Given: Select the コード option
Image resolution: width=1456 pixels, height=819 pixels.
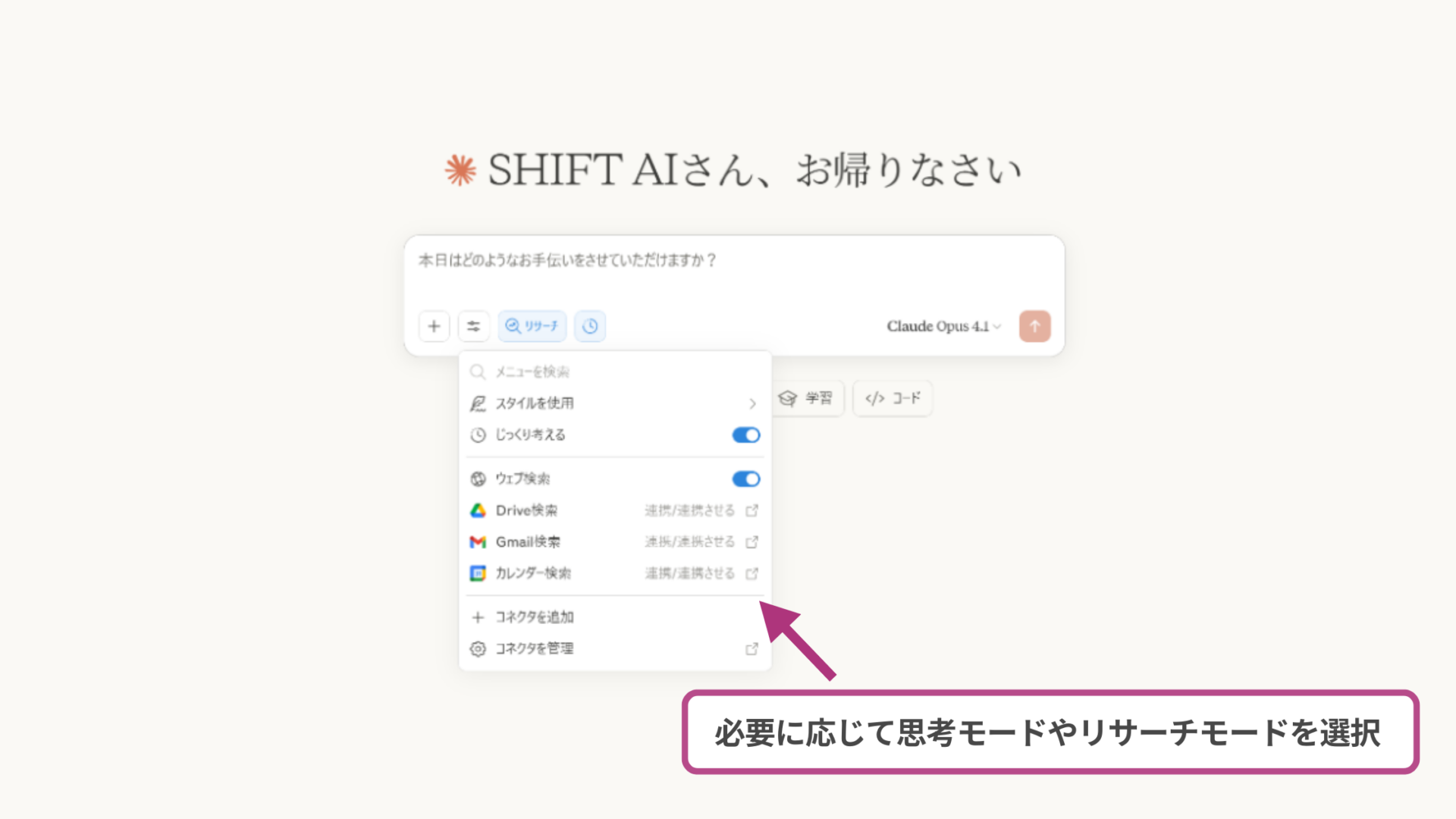Looking at the screenshot, I should [x=893, y=397].
